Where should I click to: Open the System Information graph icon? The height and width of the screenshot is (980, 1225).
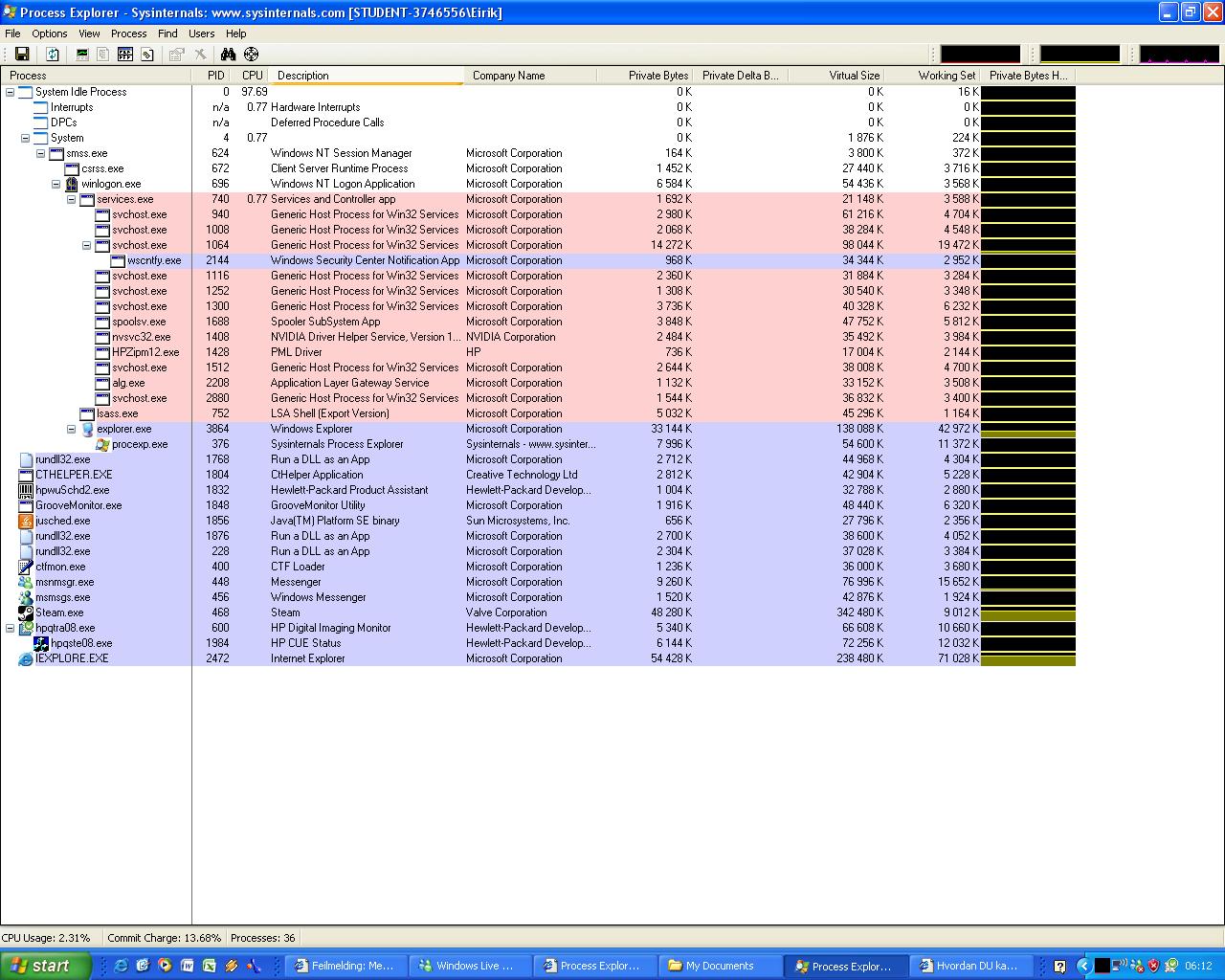coord(82,55)
